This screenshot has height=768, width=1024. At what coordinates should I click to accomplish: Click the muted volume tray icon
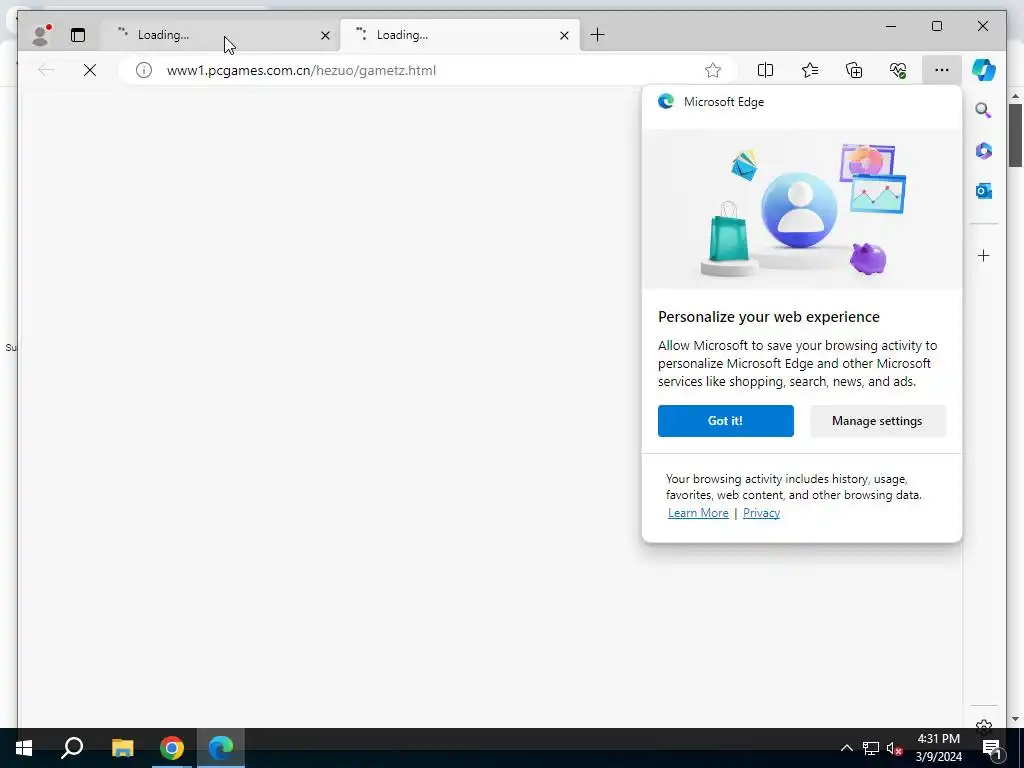tap(894, 748)
